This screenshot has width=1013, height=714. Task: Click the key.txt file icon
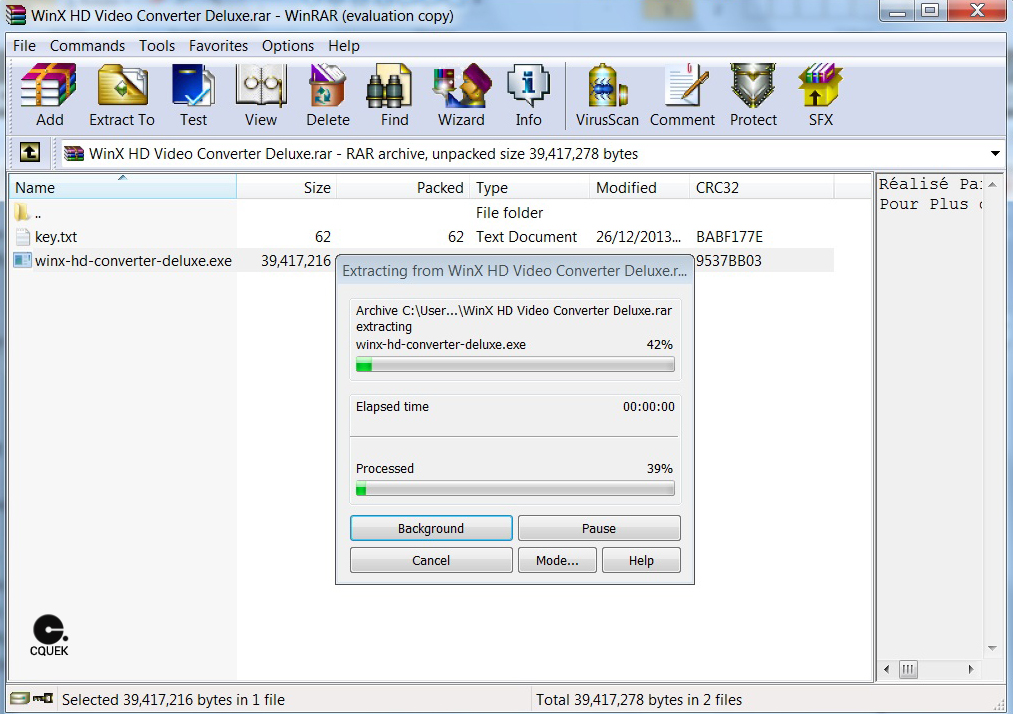[22, 236]
